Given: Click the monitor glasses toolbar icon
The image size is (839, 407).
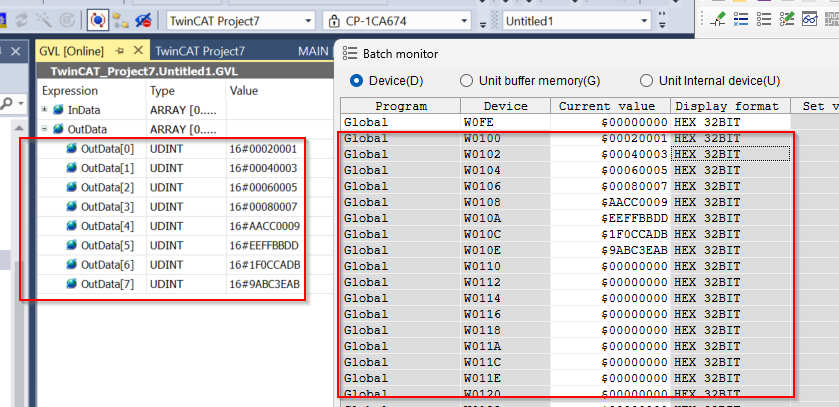Looking at the screenshot, I should [810, 20].
